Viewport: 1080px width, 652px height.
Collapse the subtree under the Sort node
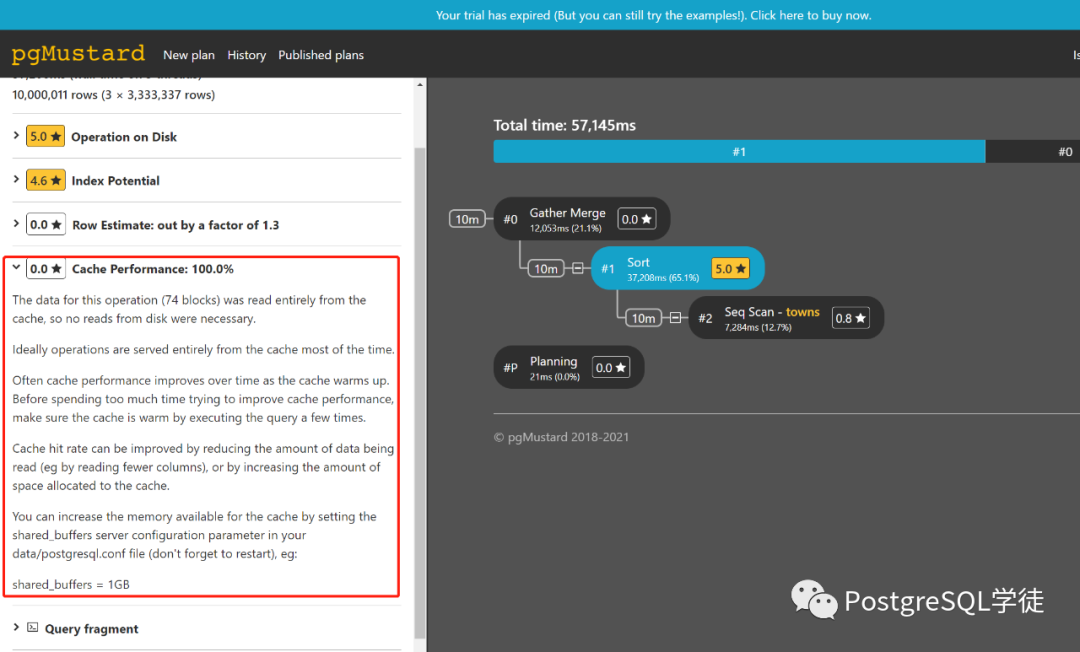(578, 268)
